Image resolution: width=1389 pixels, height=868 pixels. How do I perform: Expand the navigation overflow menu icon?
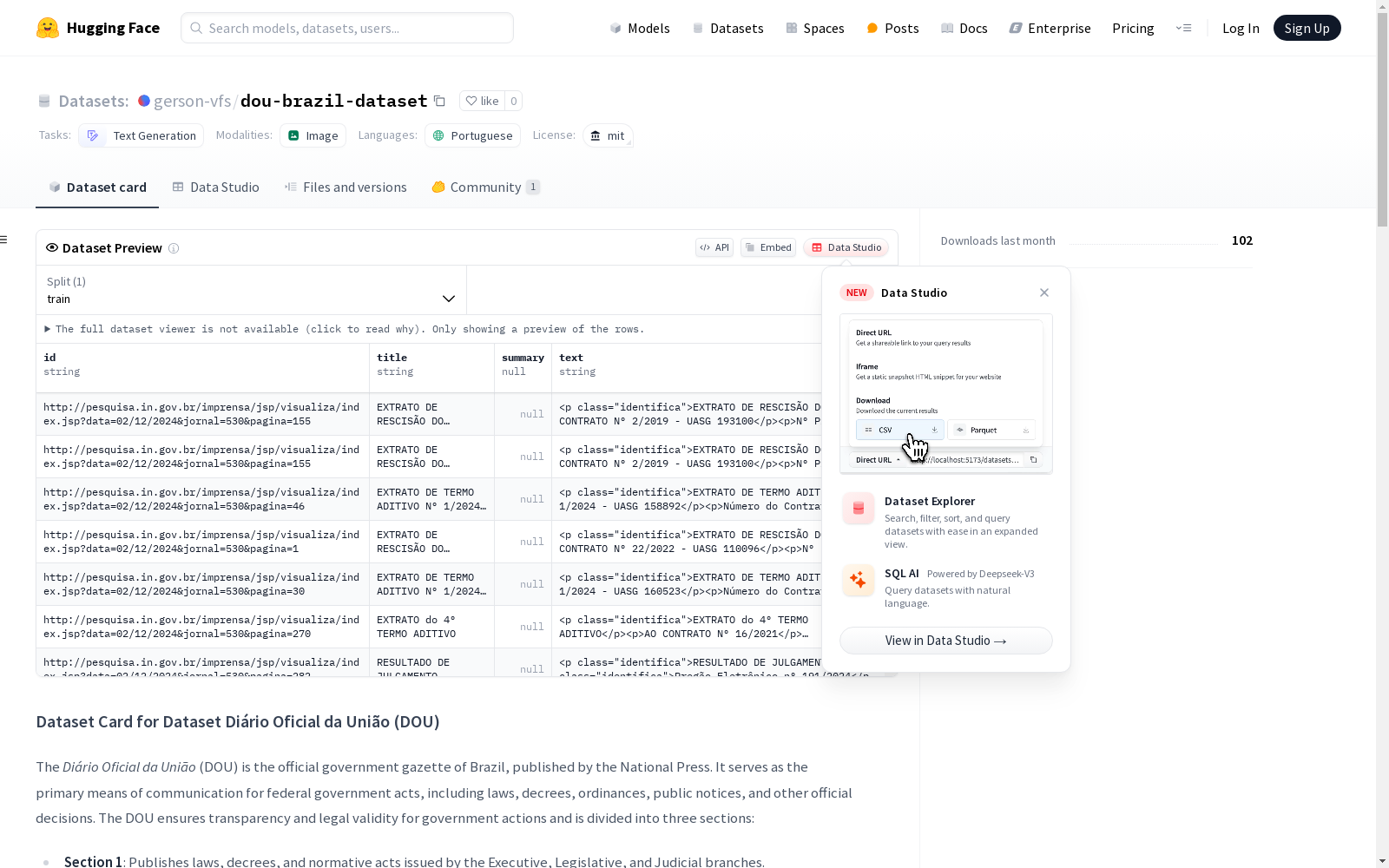1183,28
